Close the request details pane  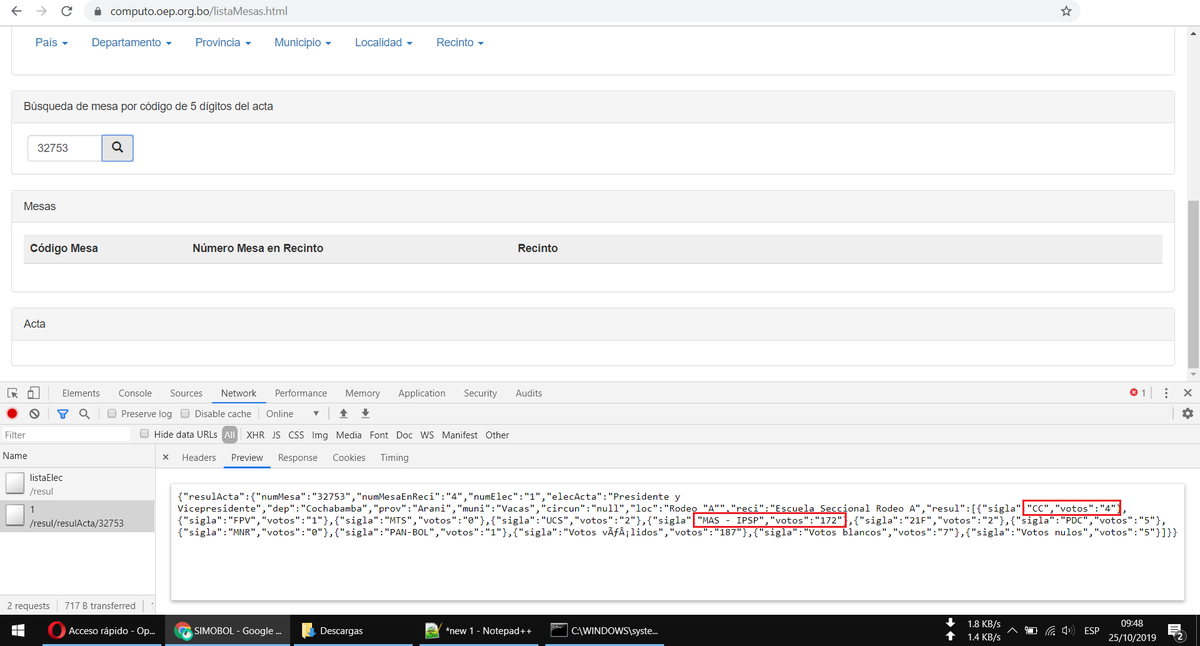(166, 457)
